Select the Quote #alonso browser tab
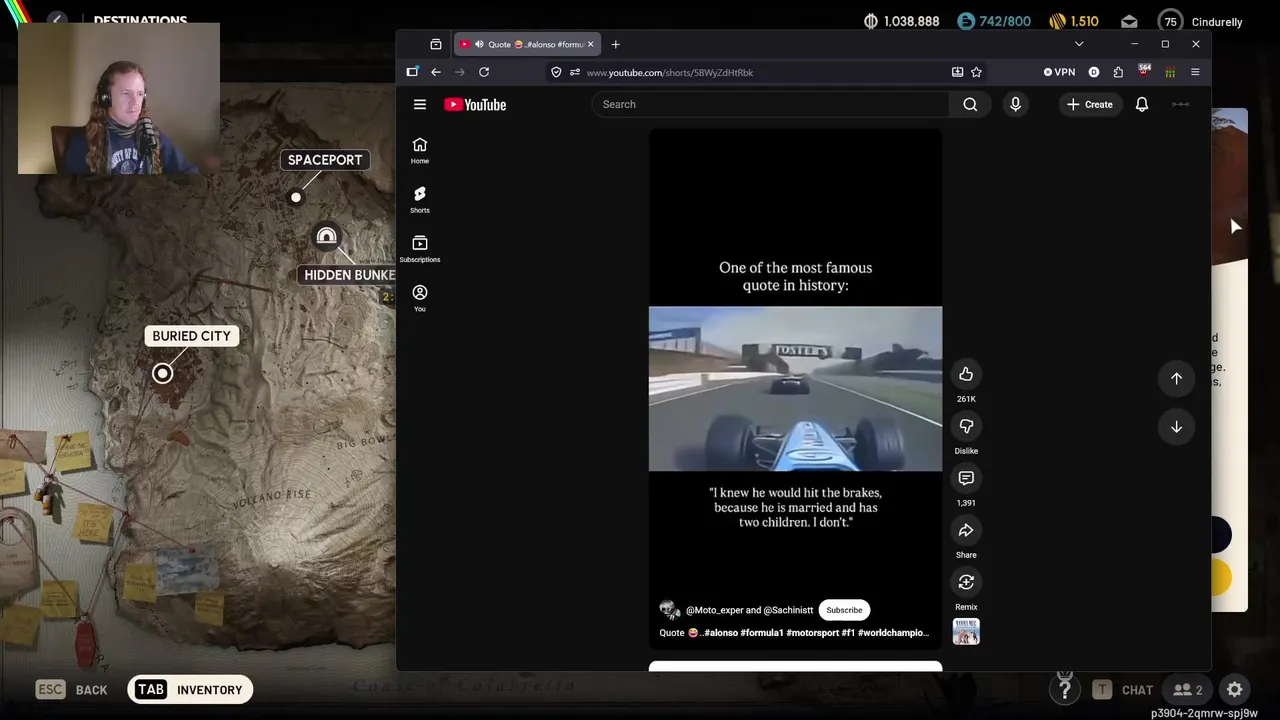 click(x=528, y=44)
